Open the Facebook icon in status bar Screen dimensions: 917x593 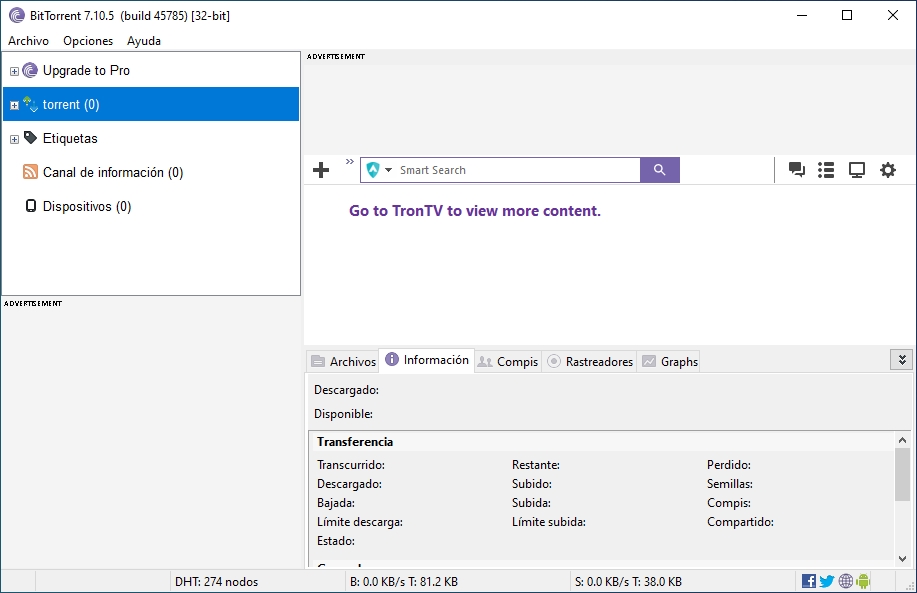pos(809,581)
